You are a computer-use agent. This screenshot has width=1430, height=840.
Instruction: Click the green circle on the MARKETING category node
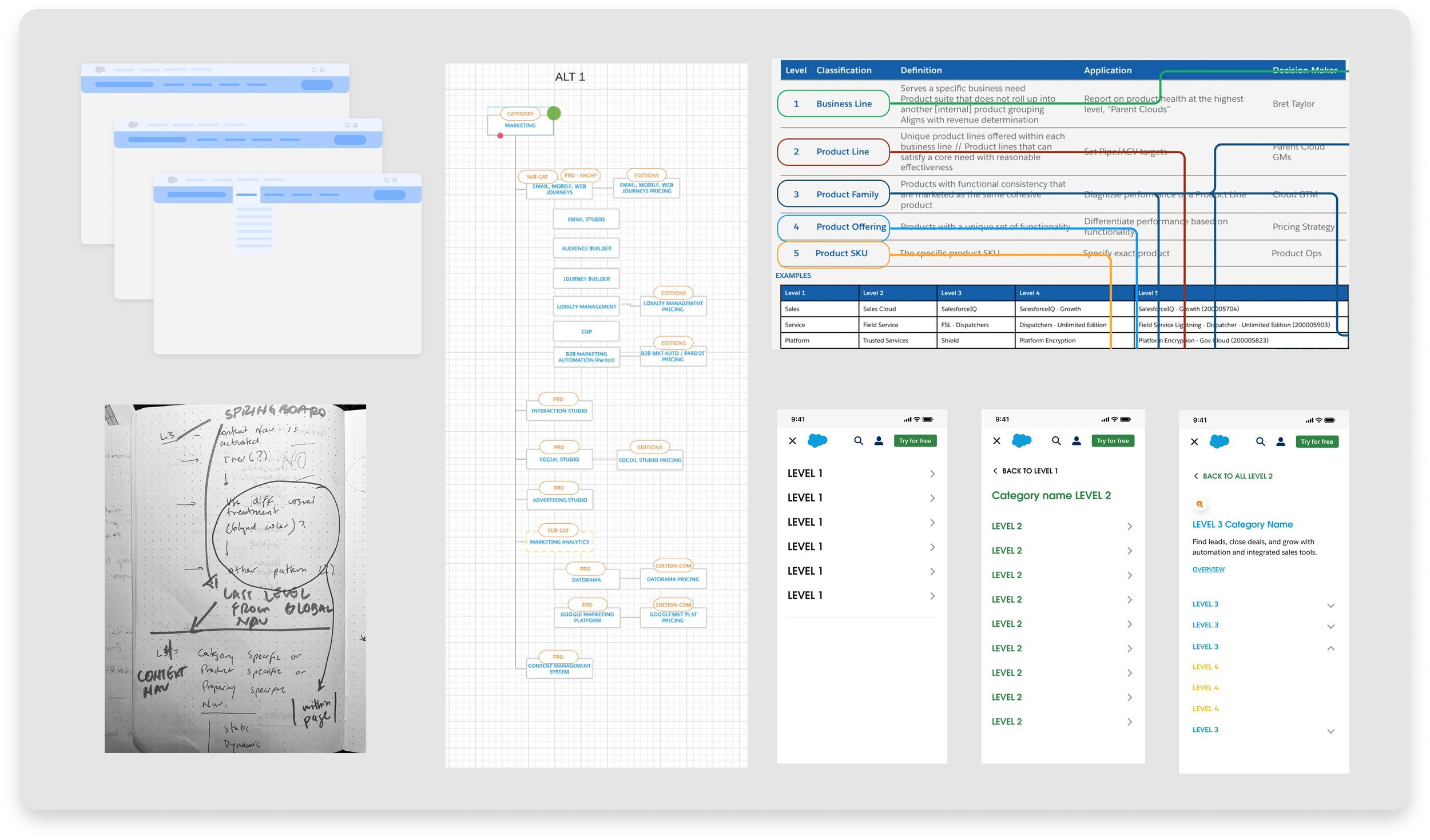point(554,113)
